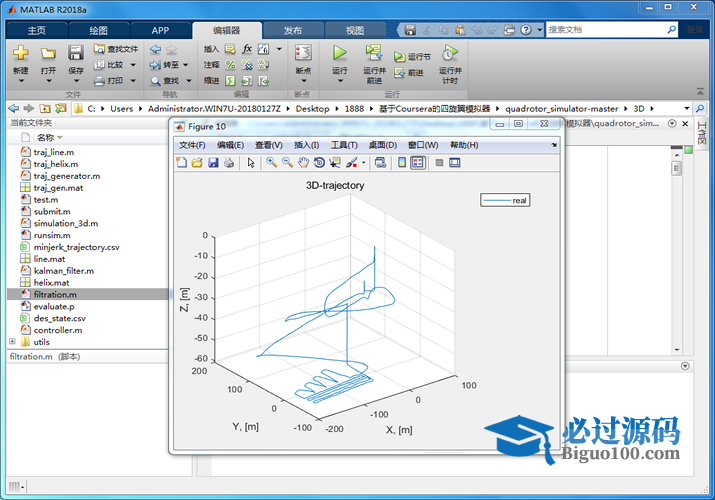The image size is (715, 500).
Task: Click the link plot icon
Action: [380, 163]
